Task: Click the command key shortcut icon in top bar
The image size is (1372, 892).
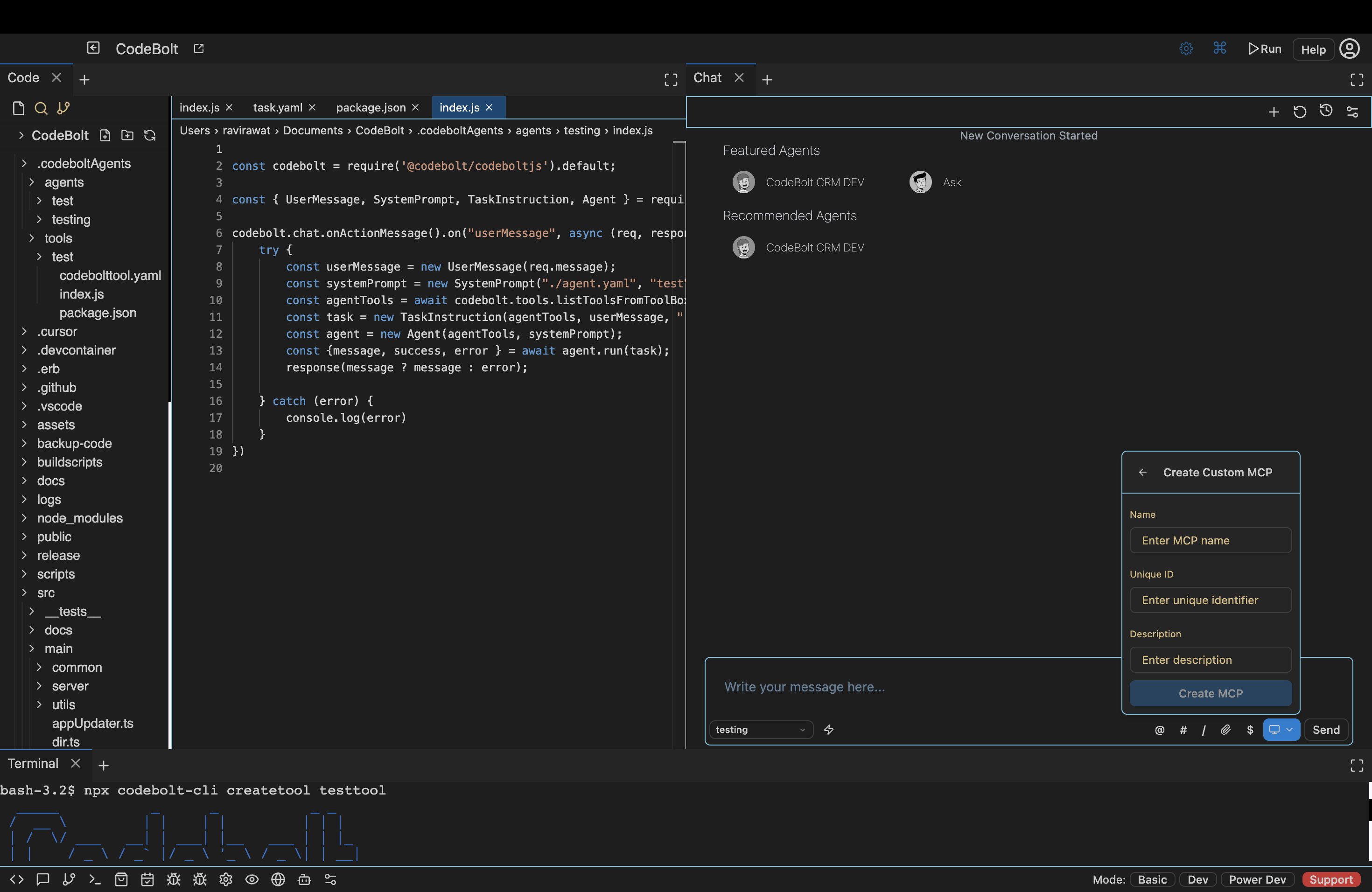Action: point(1219,48)
